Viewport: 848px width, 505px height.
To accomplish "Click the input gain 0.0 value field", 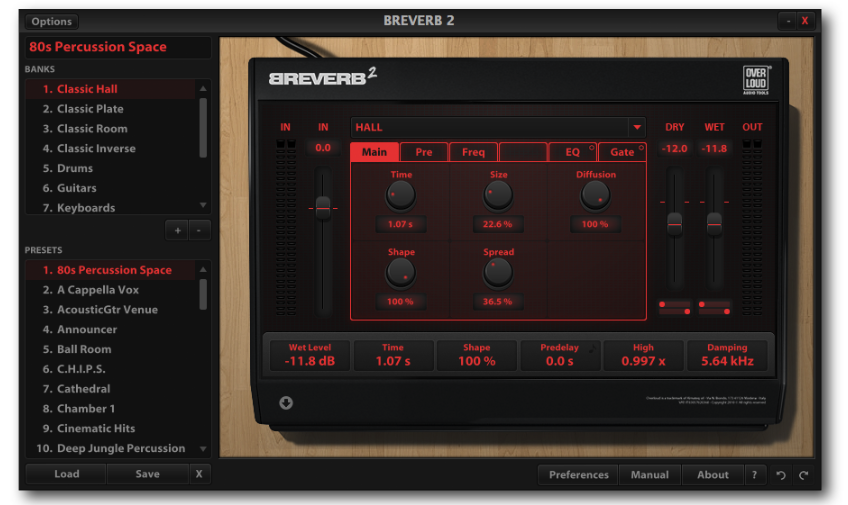I will [323, 148].
